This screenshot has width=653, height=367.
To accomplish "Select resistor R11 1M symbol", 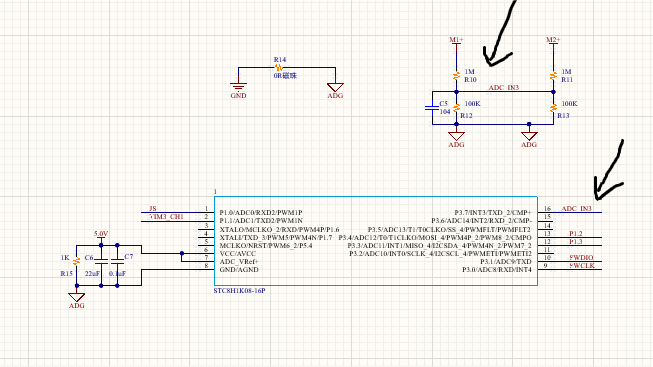I will click(x=553, y=76).
